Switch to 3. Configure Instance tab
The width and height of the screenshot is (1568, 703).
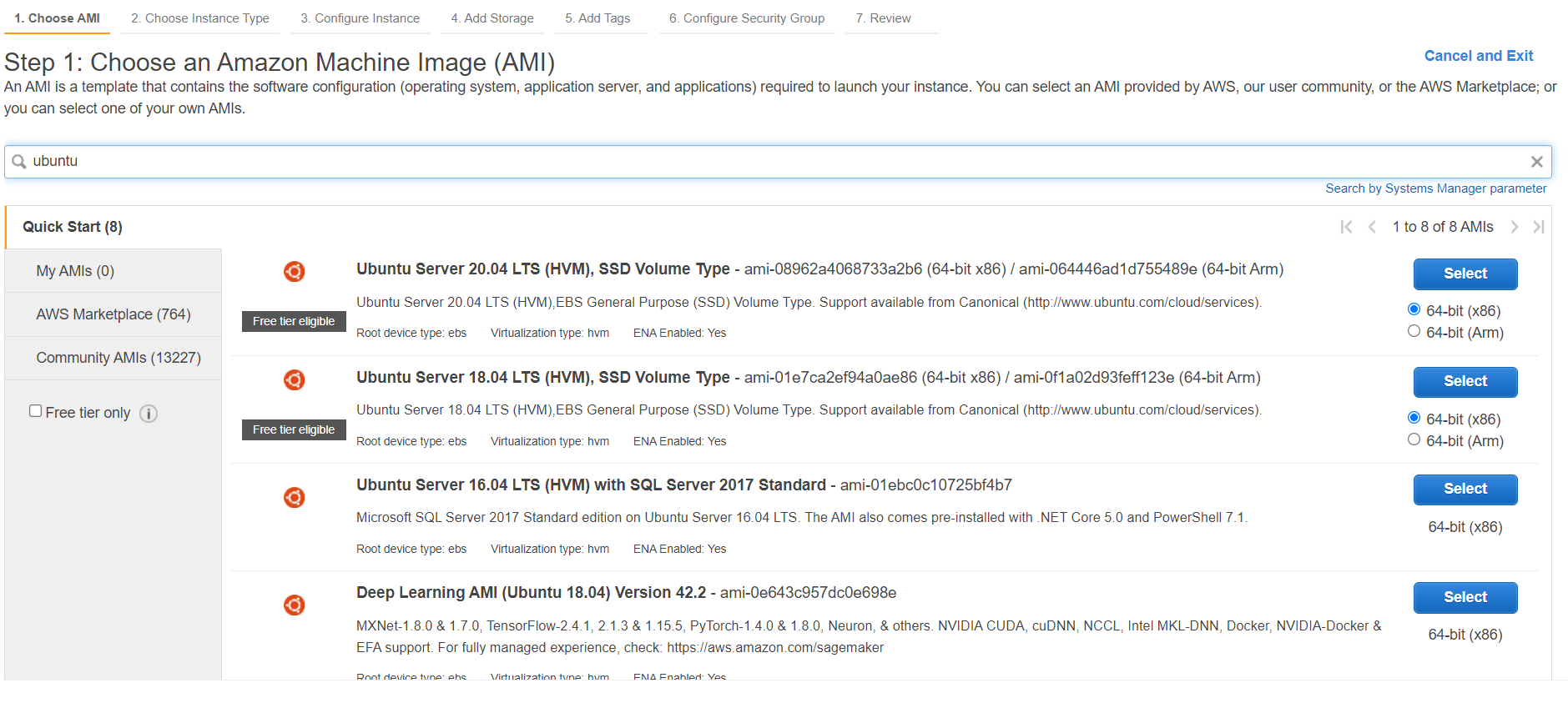[360, 18]
